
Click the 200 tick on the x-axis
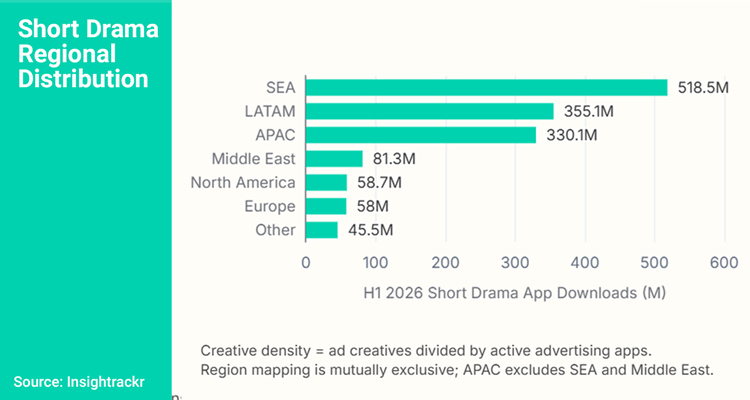445,263
